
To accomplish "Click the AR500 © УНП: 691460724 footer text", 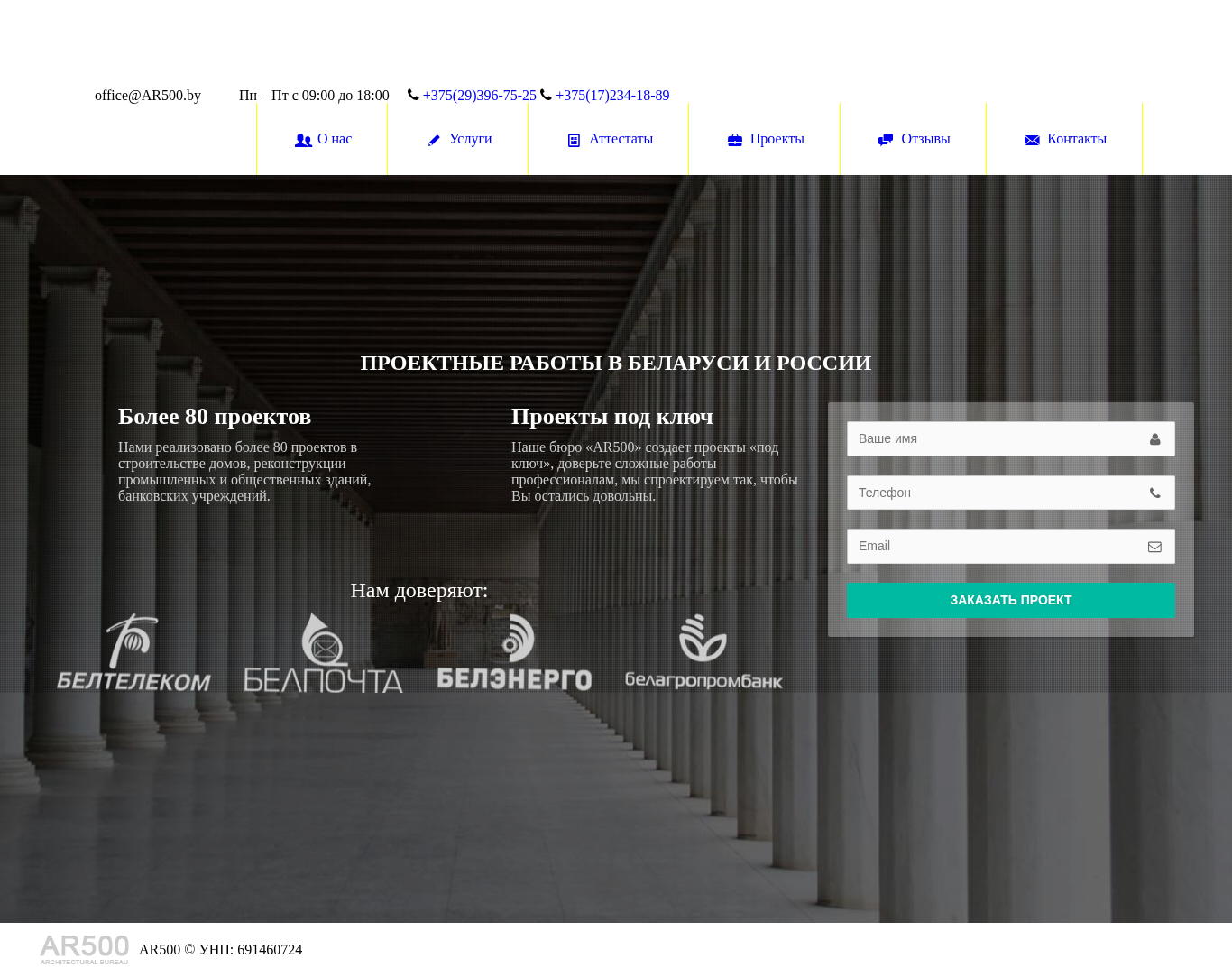I will click(x=220, y=950).
